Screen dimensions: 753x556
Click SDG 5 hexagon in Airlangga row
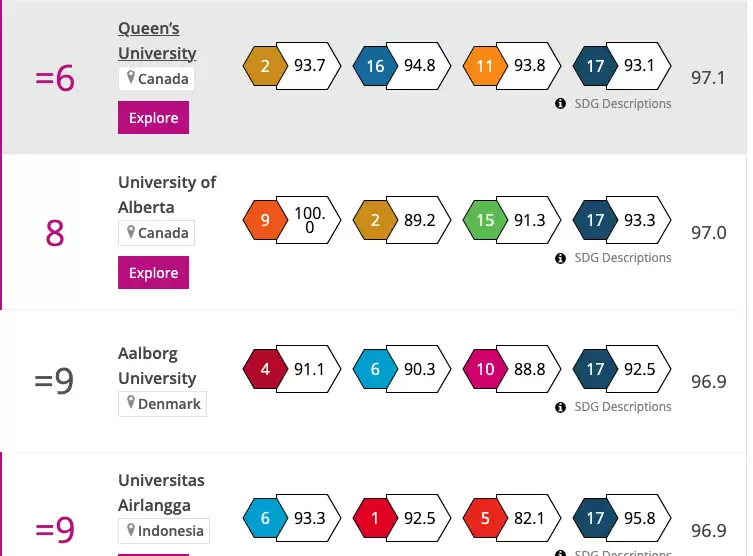point(485,518)
